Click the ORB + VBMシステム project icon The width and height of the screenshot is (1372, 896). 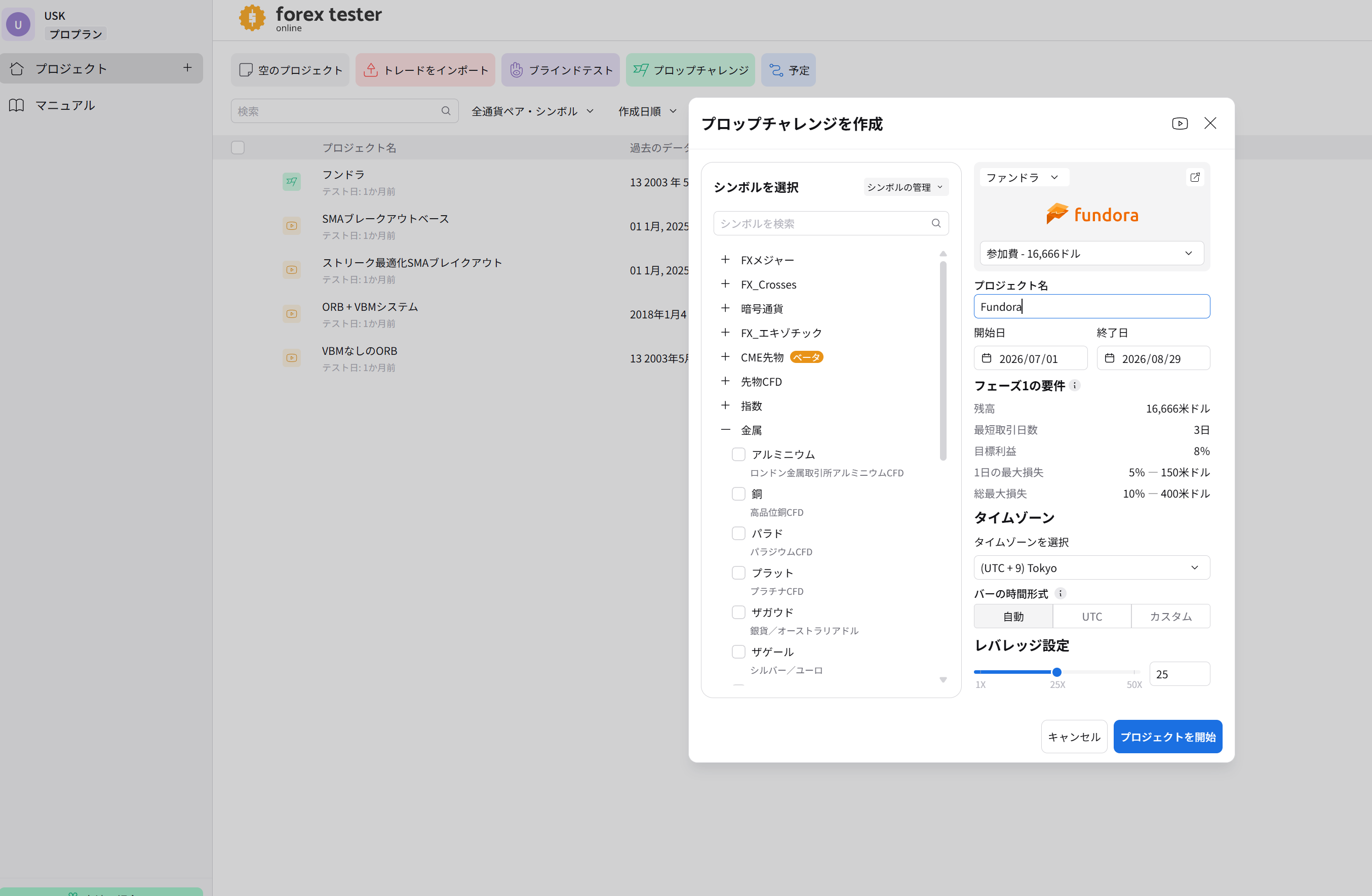(x=292, y=314)
